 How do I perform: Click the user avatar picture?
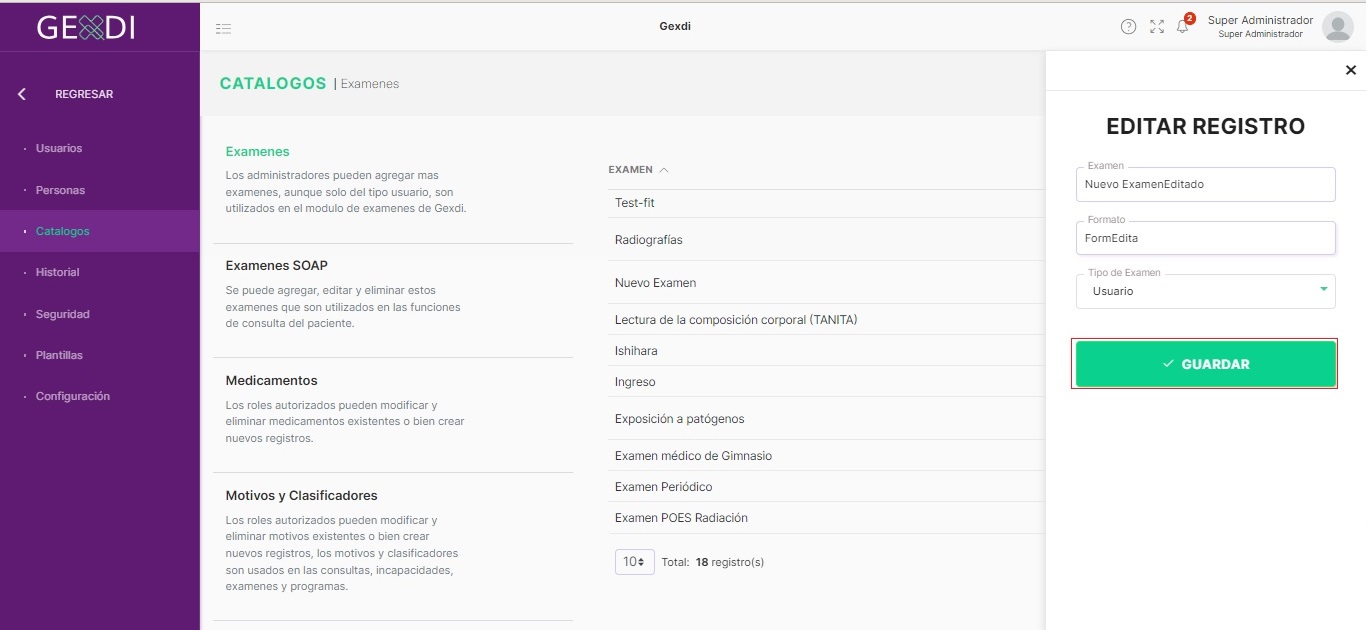click(1337, 27)
